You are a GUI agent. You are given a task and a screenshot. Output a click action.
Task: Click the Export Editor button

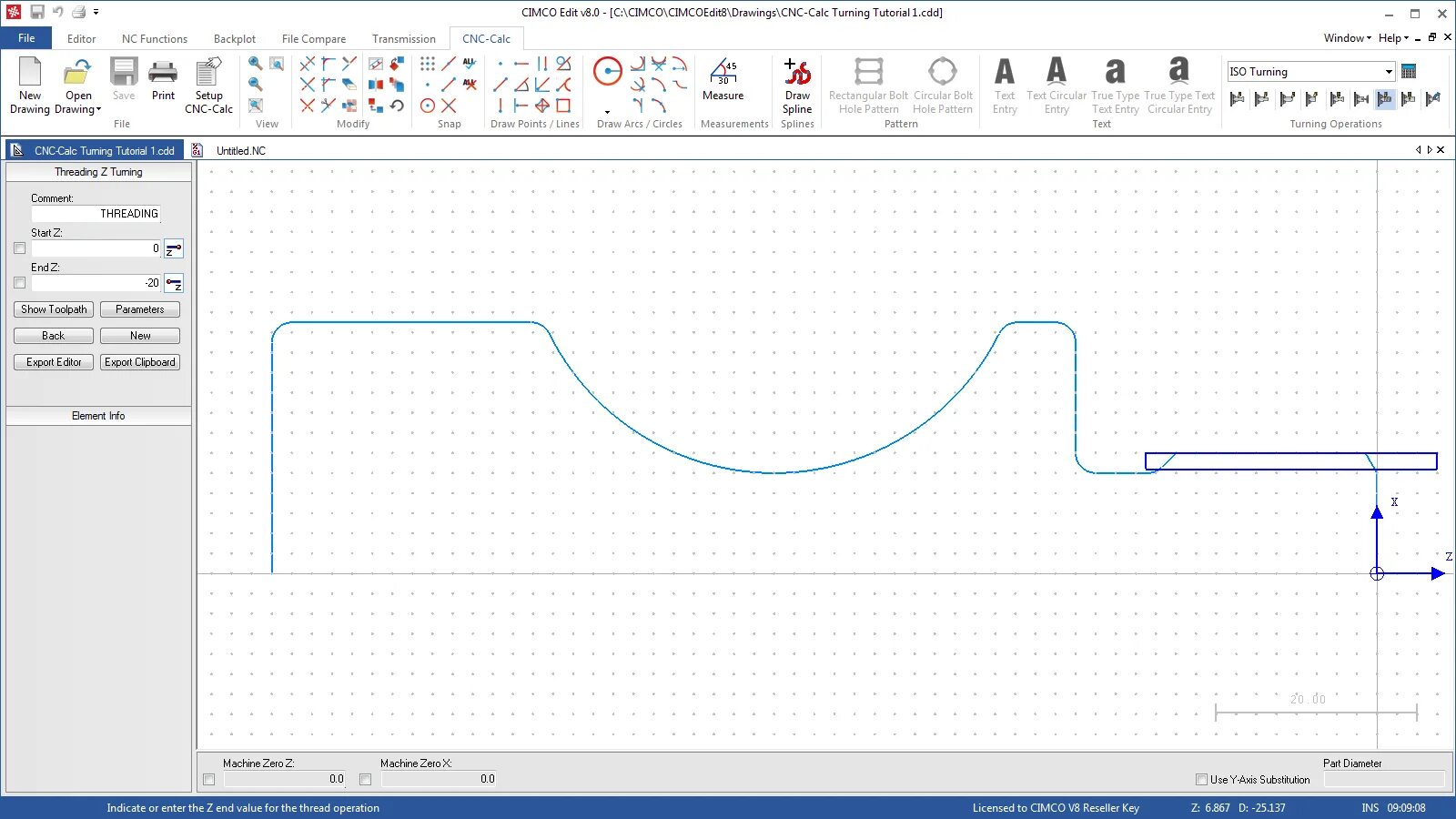[54, 362]
